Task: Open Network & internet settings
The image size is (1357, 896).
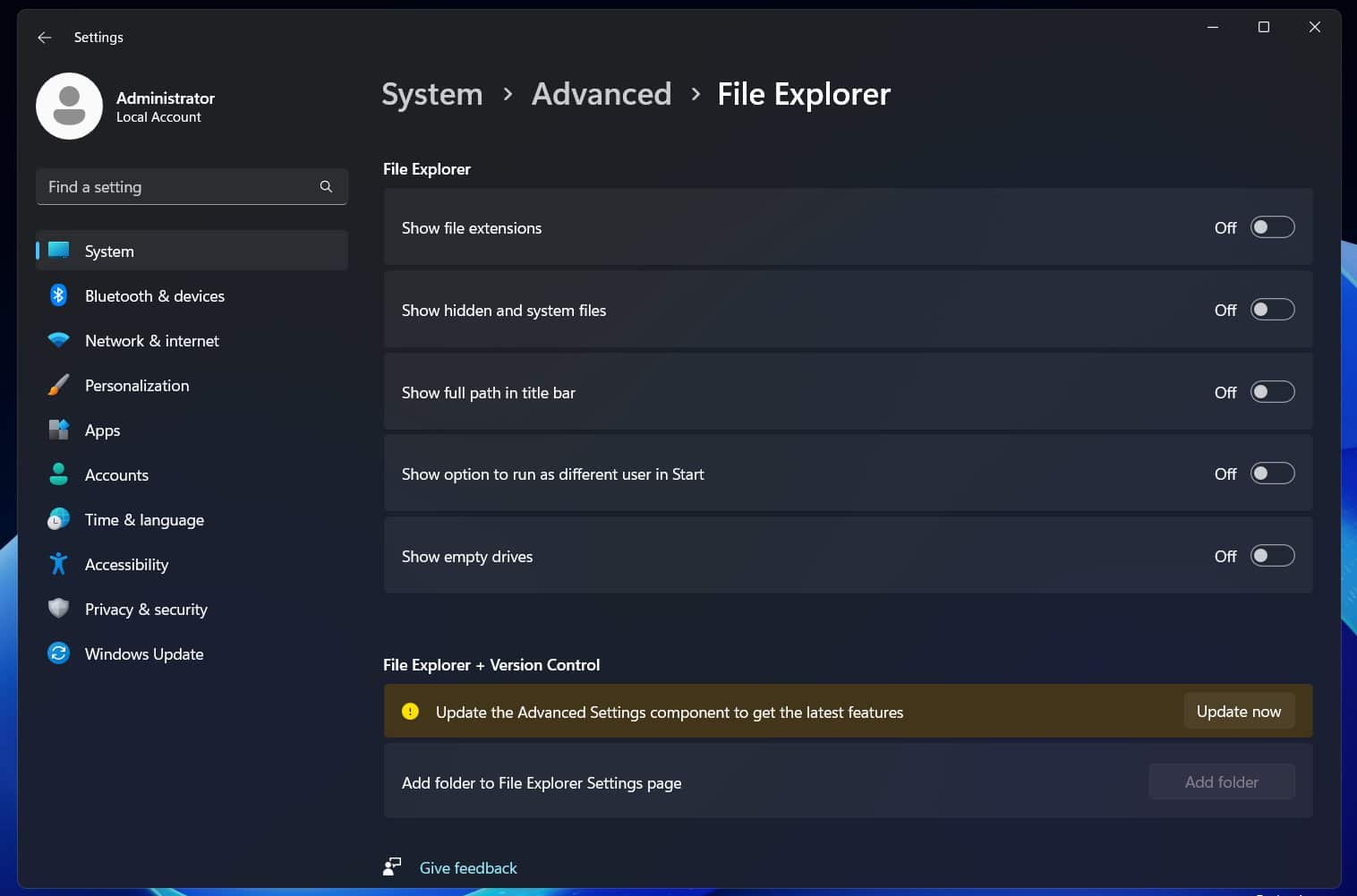Action: click(151, 341)
